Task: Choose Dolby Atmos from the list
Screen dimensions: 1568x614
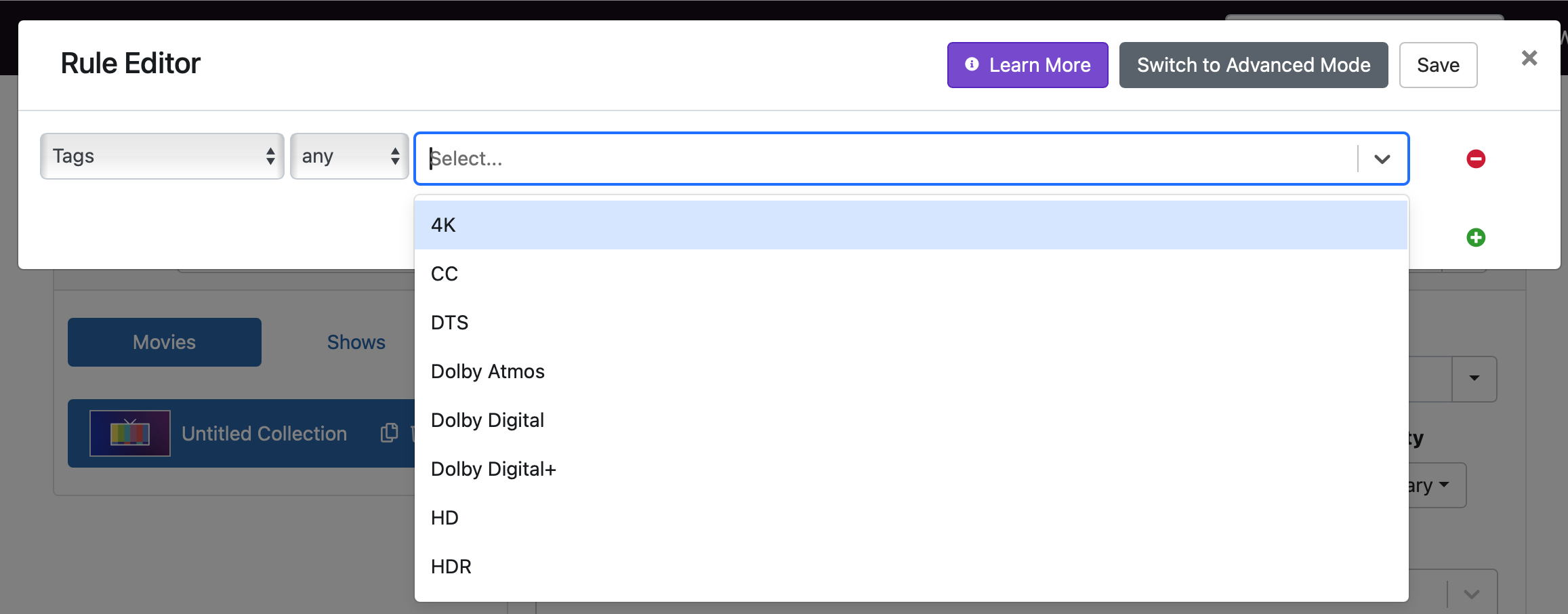Action: click(488, 371)
